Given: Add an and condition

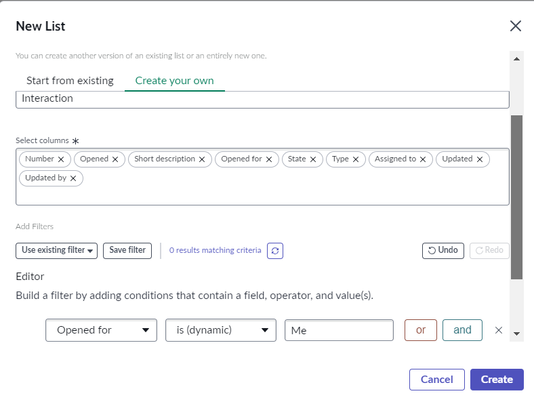Looking at the screenshot, I should coord(462,330).
